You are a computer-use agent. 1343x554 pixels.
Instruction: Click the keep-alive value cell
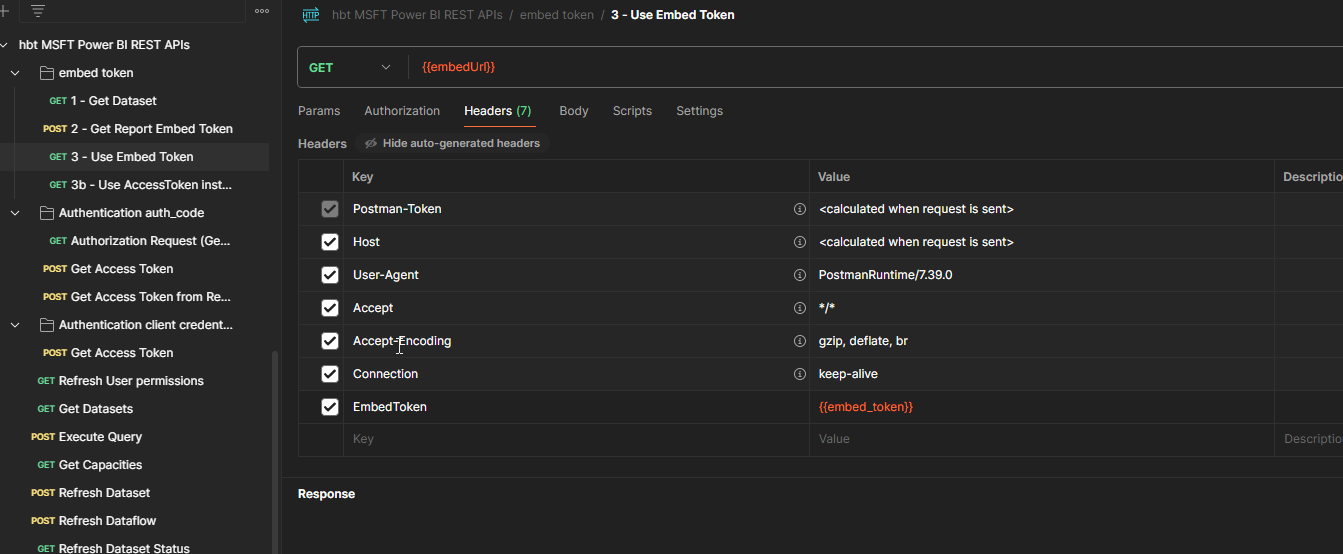[1042, 374]
